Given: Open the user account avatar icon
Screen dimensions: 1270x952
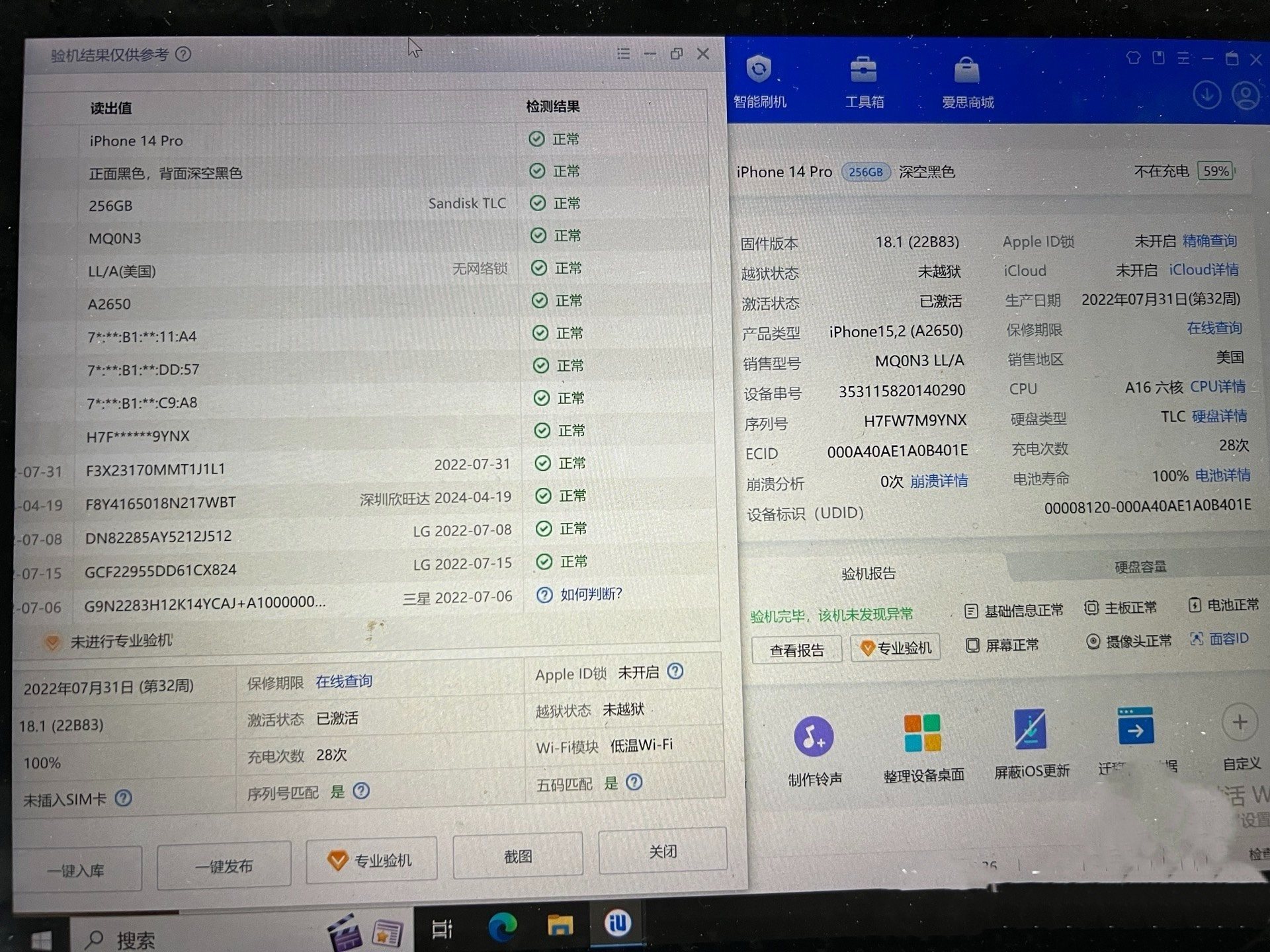Looking at the screenshot, I should (1246, 96).
